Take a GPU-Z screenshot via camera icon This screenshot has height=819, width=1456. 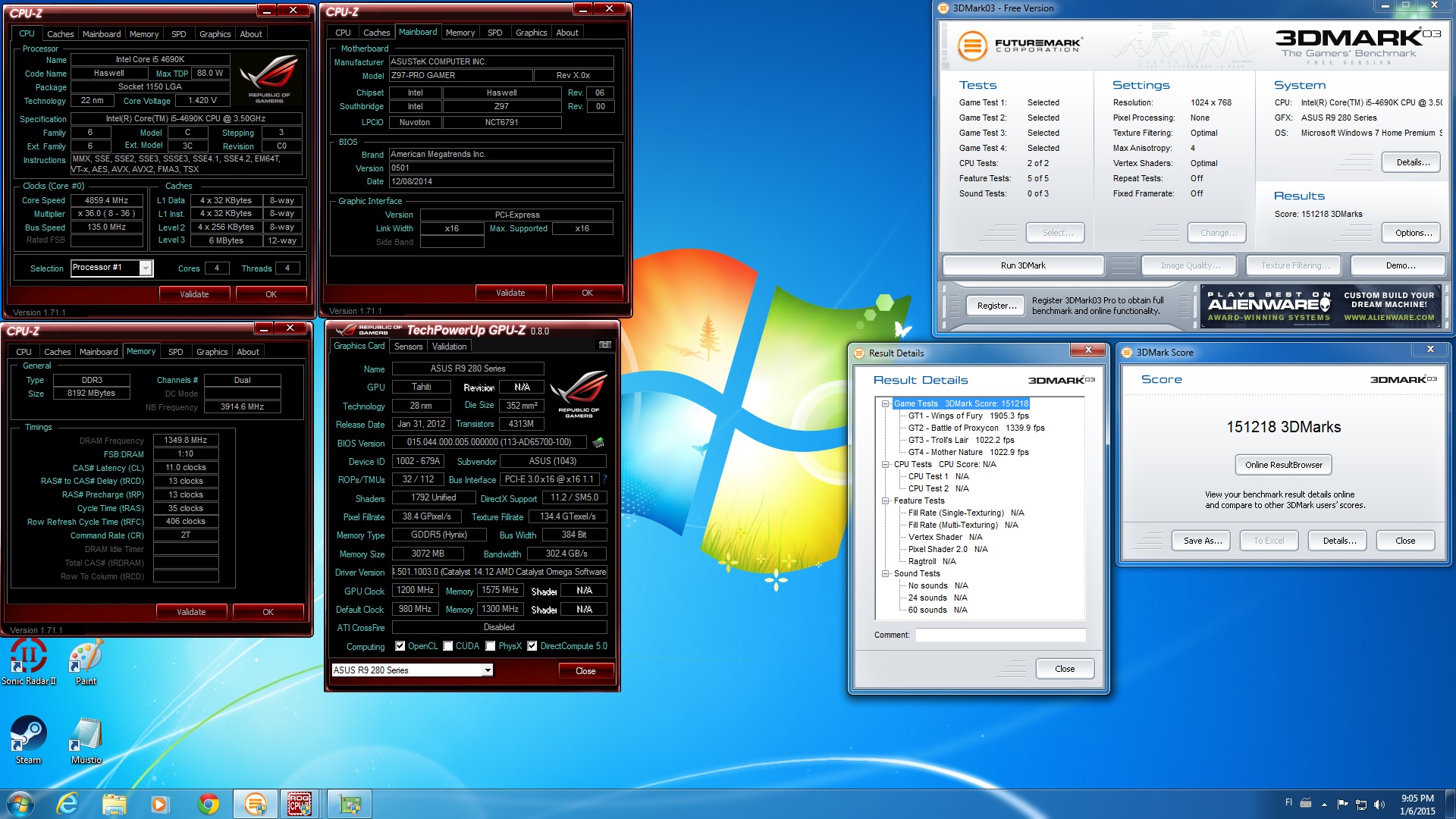604,345
